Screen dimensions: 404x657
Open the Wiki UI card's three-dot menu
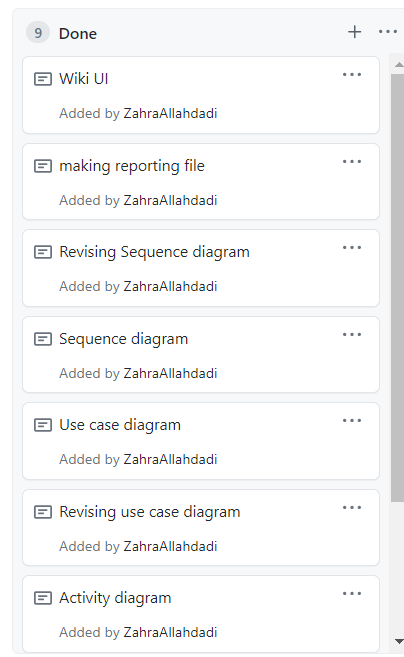click(x=352, y=75)
